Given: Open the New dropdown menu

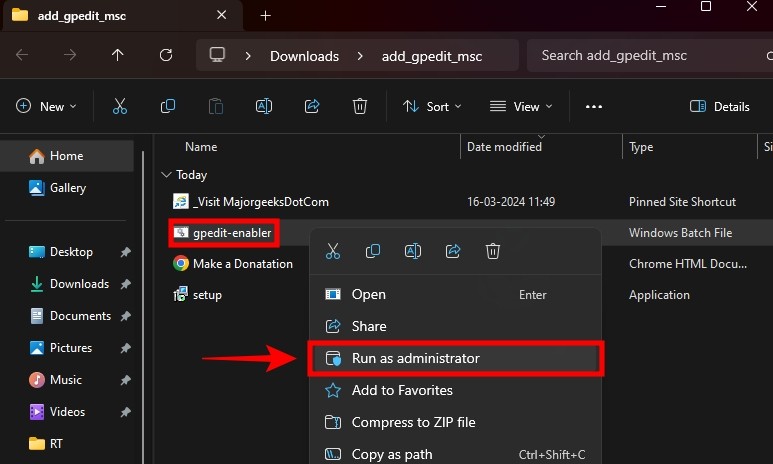Looking at the screenshot, I should click(x=46, y=107).
